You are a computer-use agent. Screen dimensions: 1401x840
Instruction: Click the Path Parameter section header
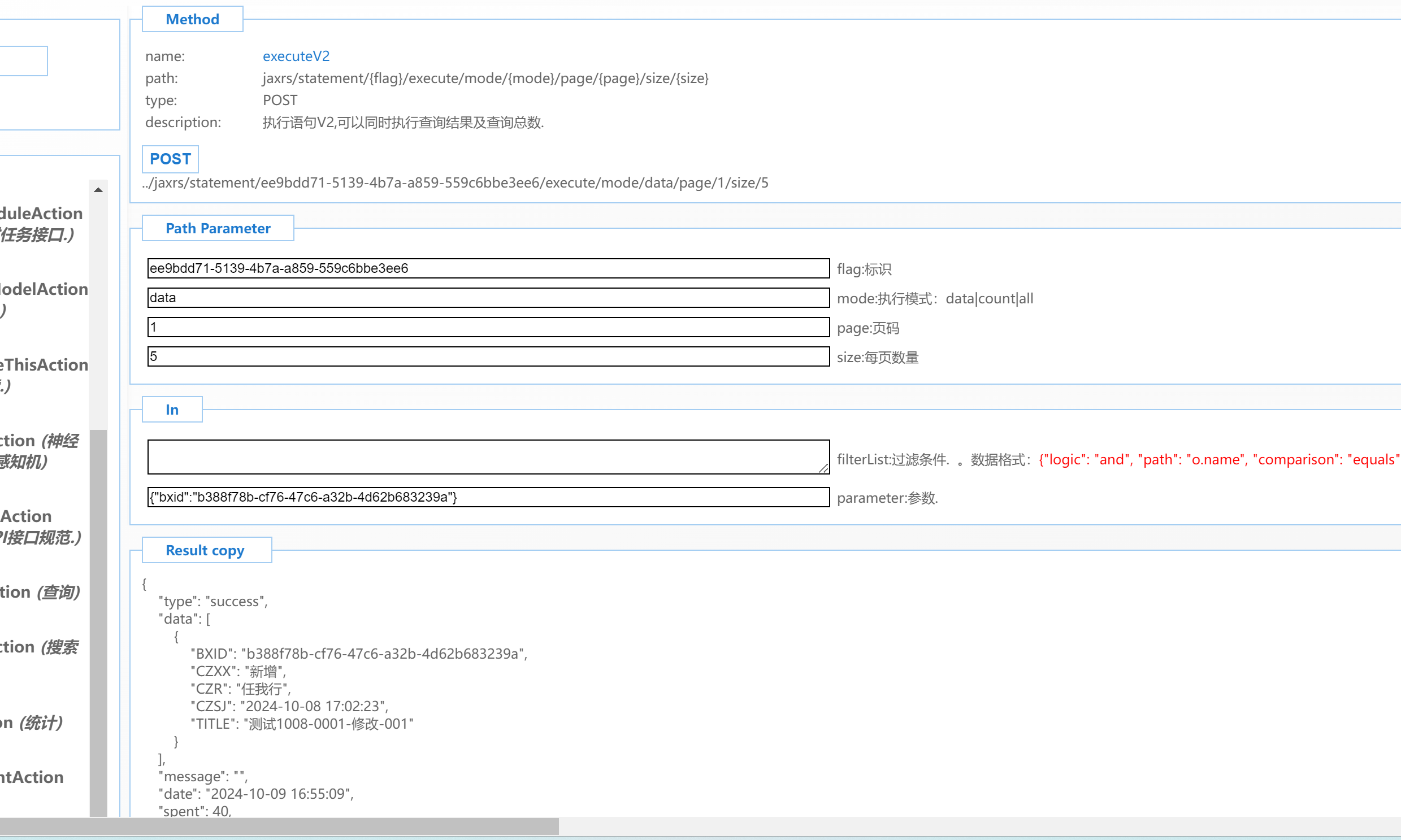click(x=218, y=228)
